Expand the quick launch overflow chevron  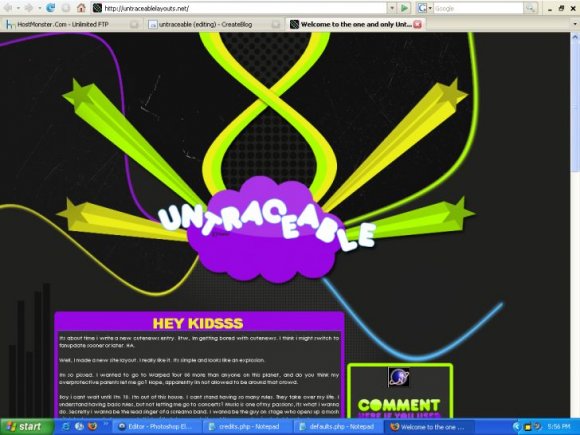105,424
